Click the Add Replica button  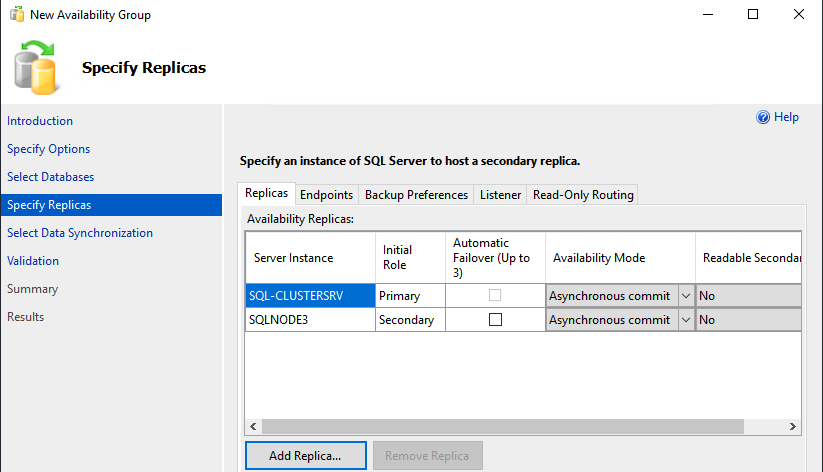[305, 456]
